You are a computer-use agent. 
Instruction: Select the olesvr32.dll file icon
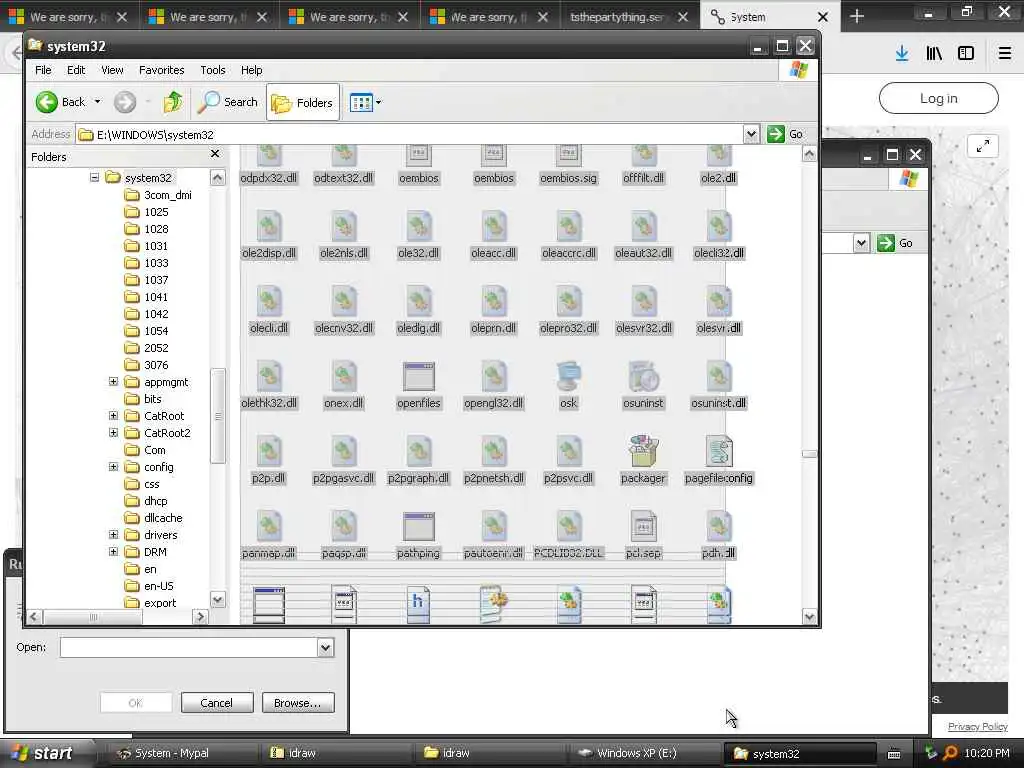tap(643, 303)
